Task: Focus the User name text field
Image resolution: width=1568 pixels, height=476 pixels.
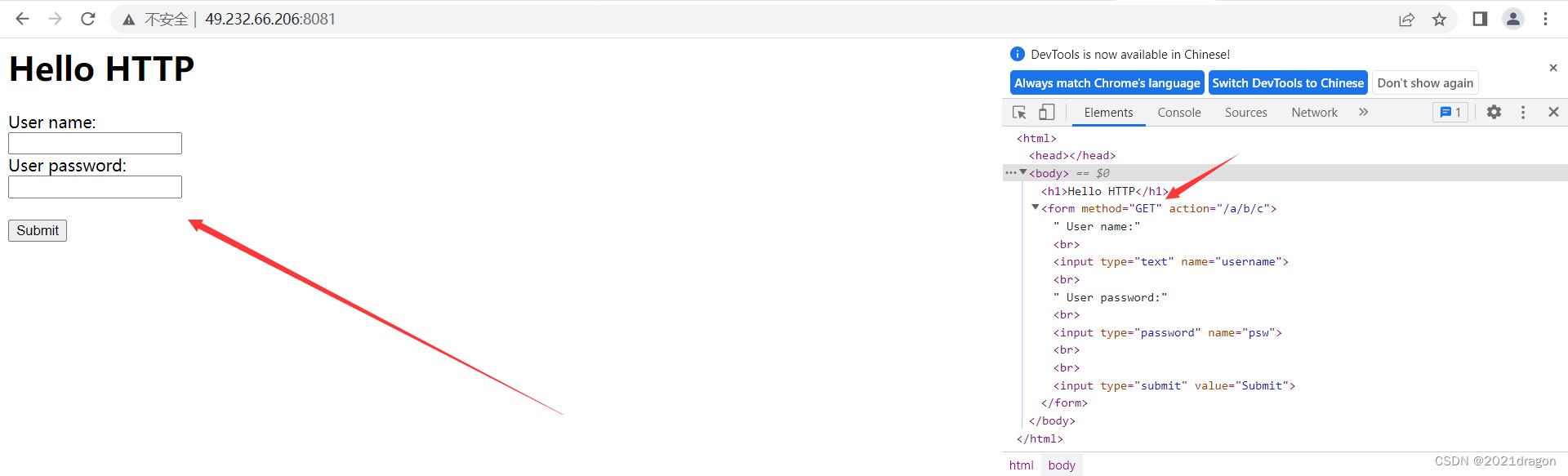Action: (95, 144)
